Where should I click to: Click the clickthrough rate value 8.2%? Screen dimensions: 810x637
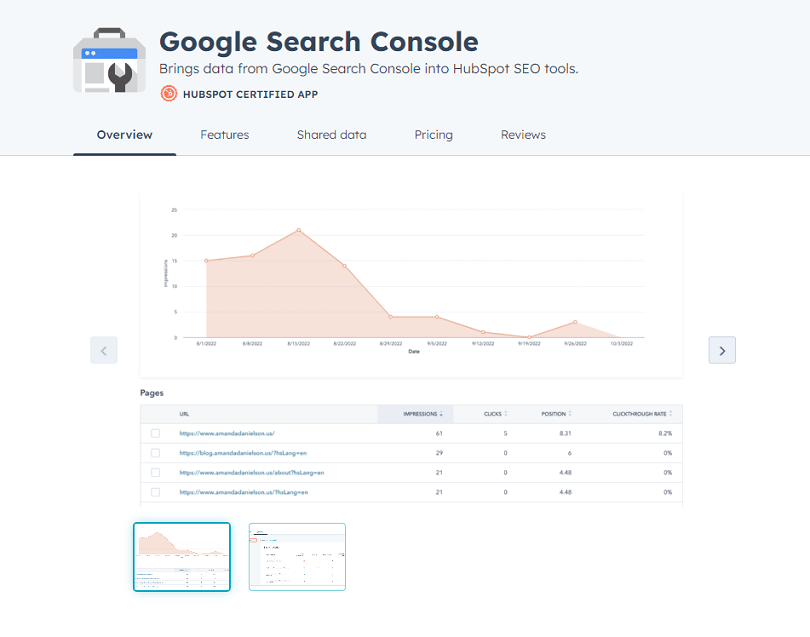pyautogui.click(x=665, y=433)
